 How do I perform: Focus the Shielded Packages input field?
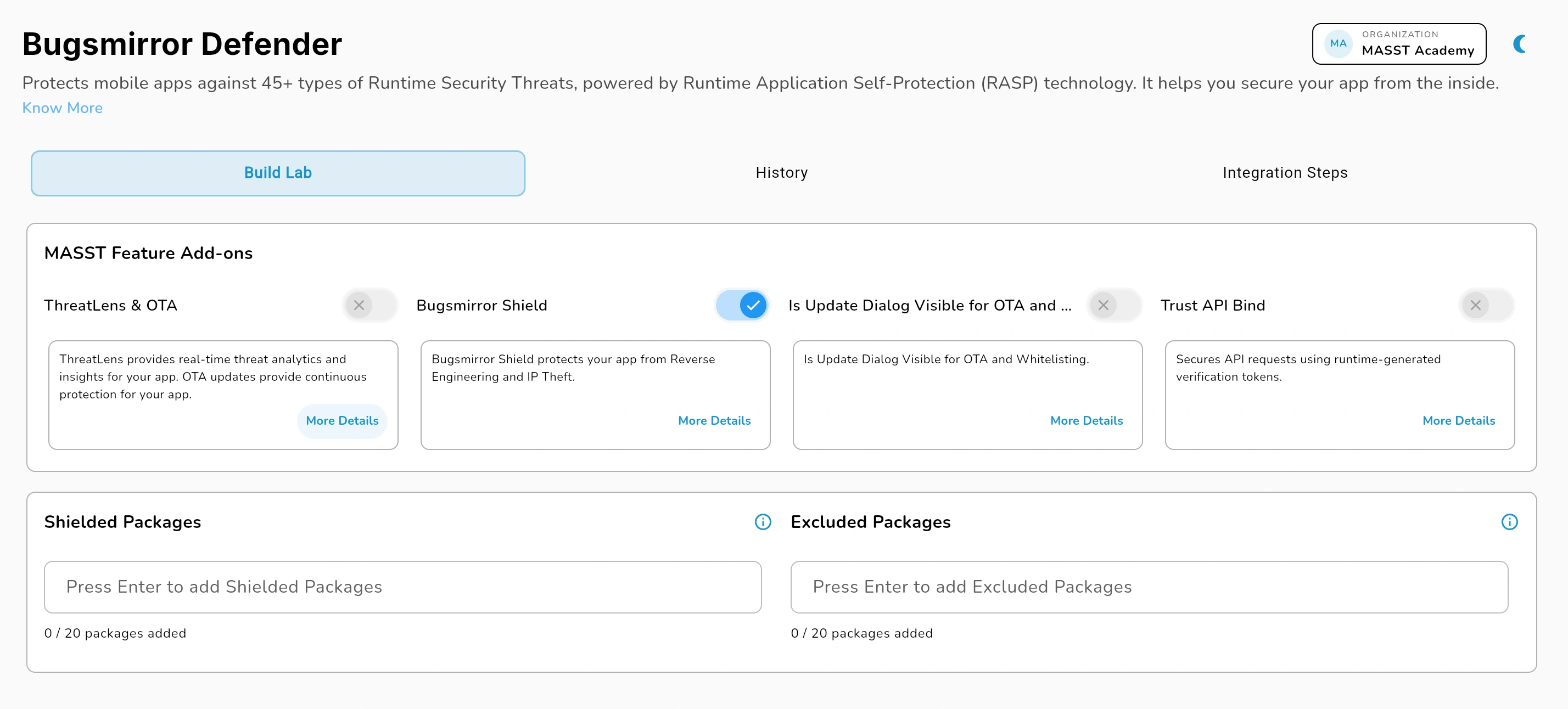tap(403, 587)
